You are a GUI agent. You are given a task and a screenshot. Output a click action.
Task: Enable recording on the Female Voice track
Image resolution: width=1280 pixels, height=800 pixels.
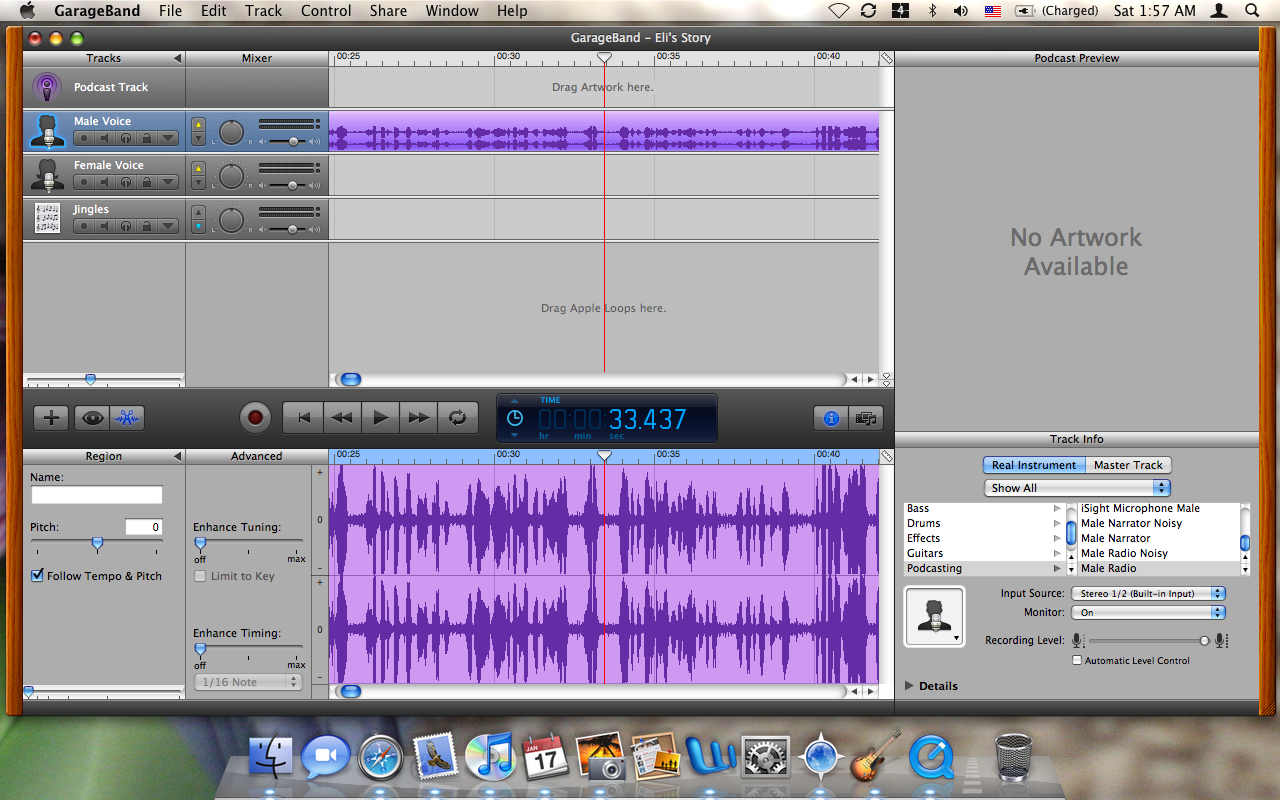[x=84, y=182]
